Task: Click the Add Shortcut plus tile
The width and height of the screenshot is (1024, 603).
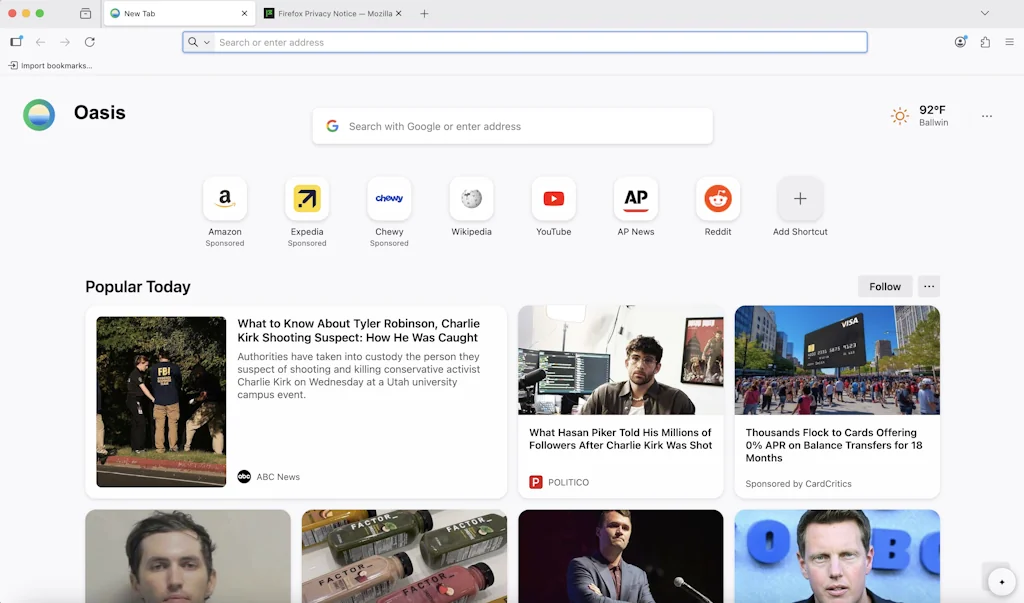Action: point(800,199)
